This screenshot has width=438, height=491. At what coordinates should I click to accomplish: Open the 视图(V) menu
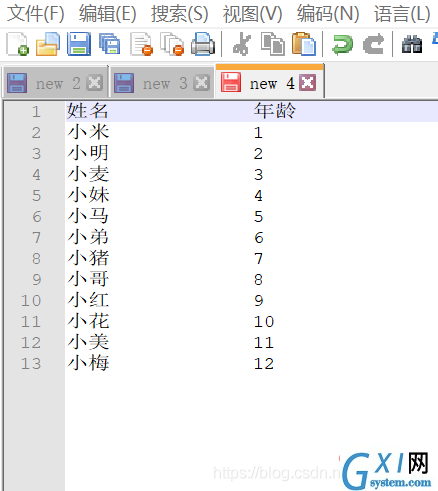[252, 14]
